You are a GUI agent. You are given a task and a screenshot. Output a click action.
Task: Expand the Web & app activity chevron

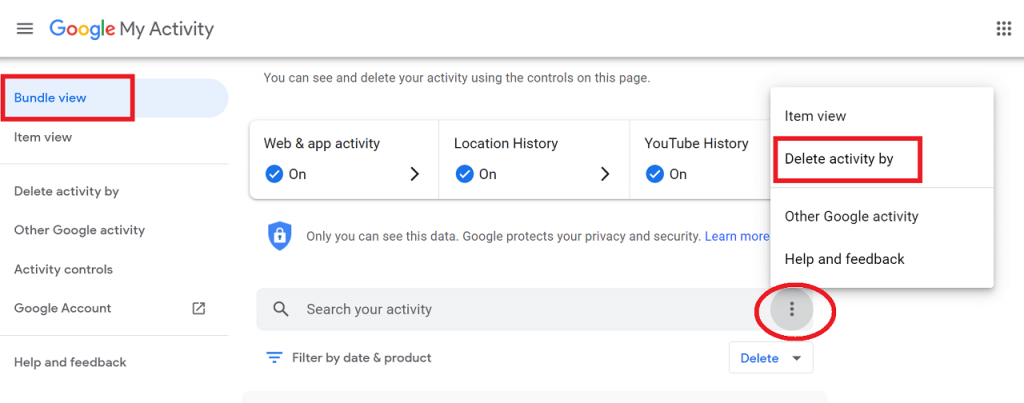click(414, 174)
